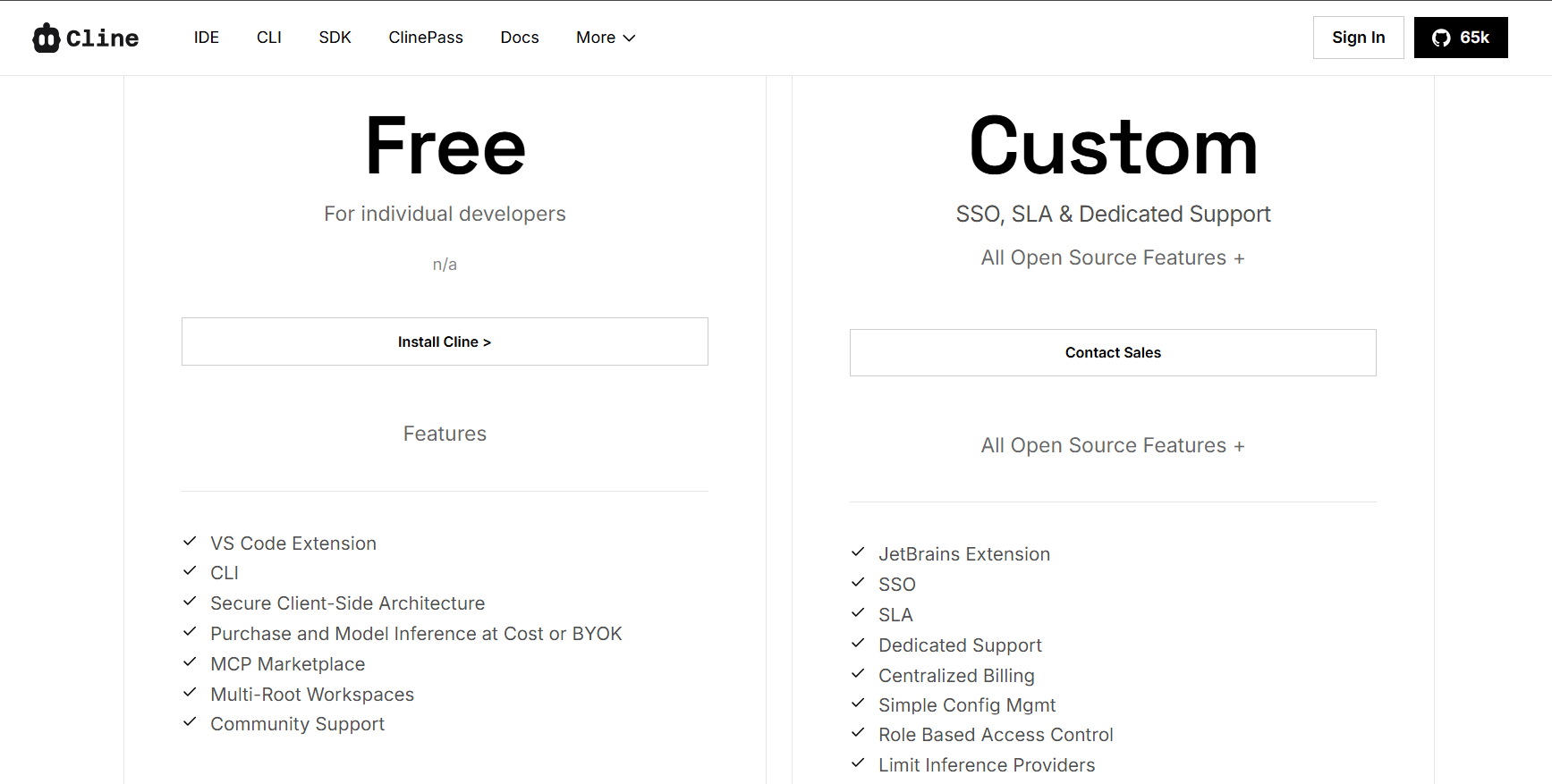Click Install Cline button
Screen dimensions: 1552x784
[x=445, y=341]
